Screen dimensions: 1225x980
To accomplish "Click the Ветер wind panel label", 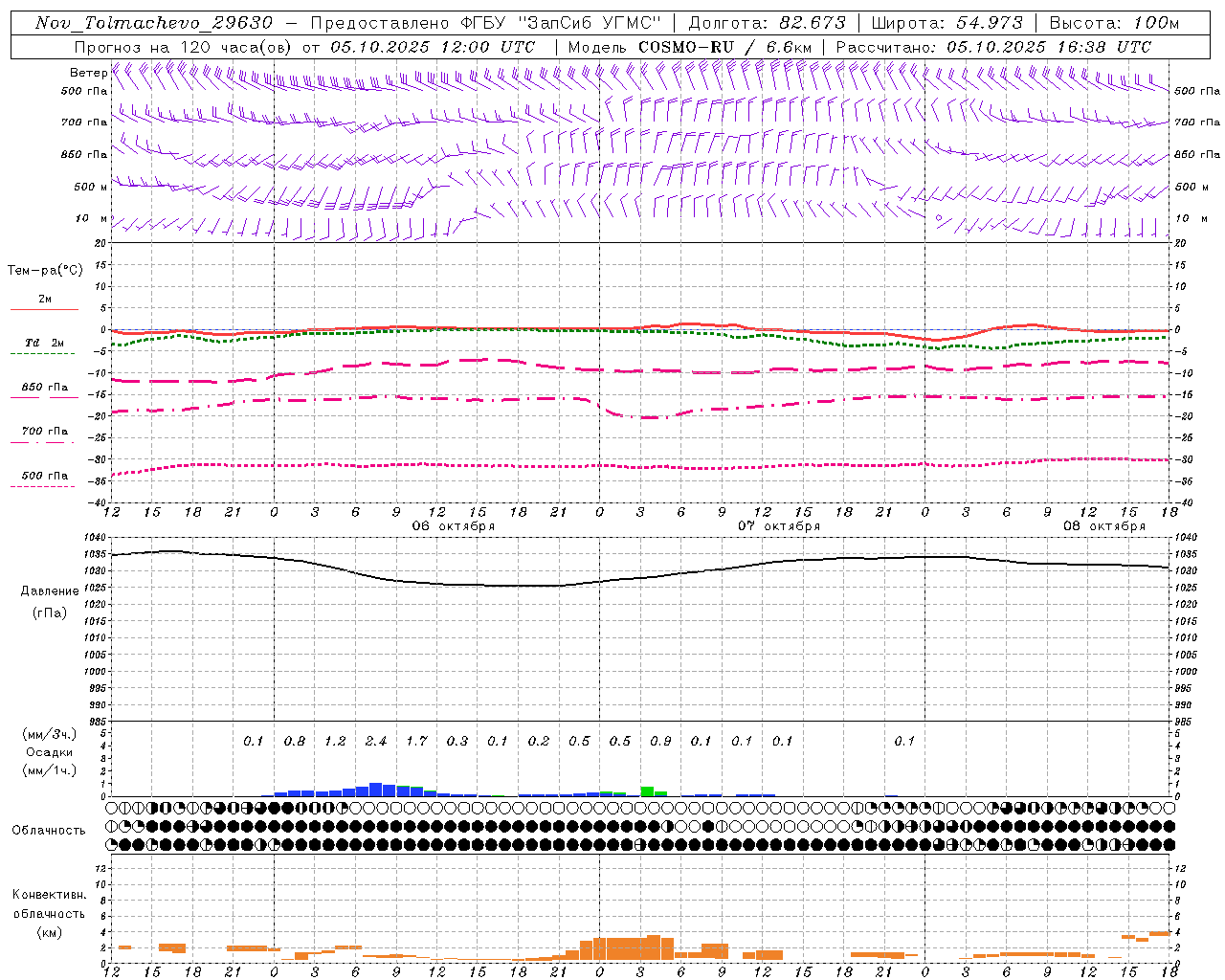I will (89, 73).
